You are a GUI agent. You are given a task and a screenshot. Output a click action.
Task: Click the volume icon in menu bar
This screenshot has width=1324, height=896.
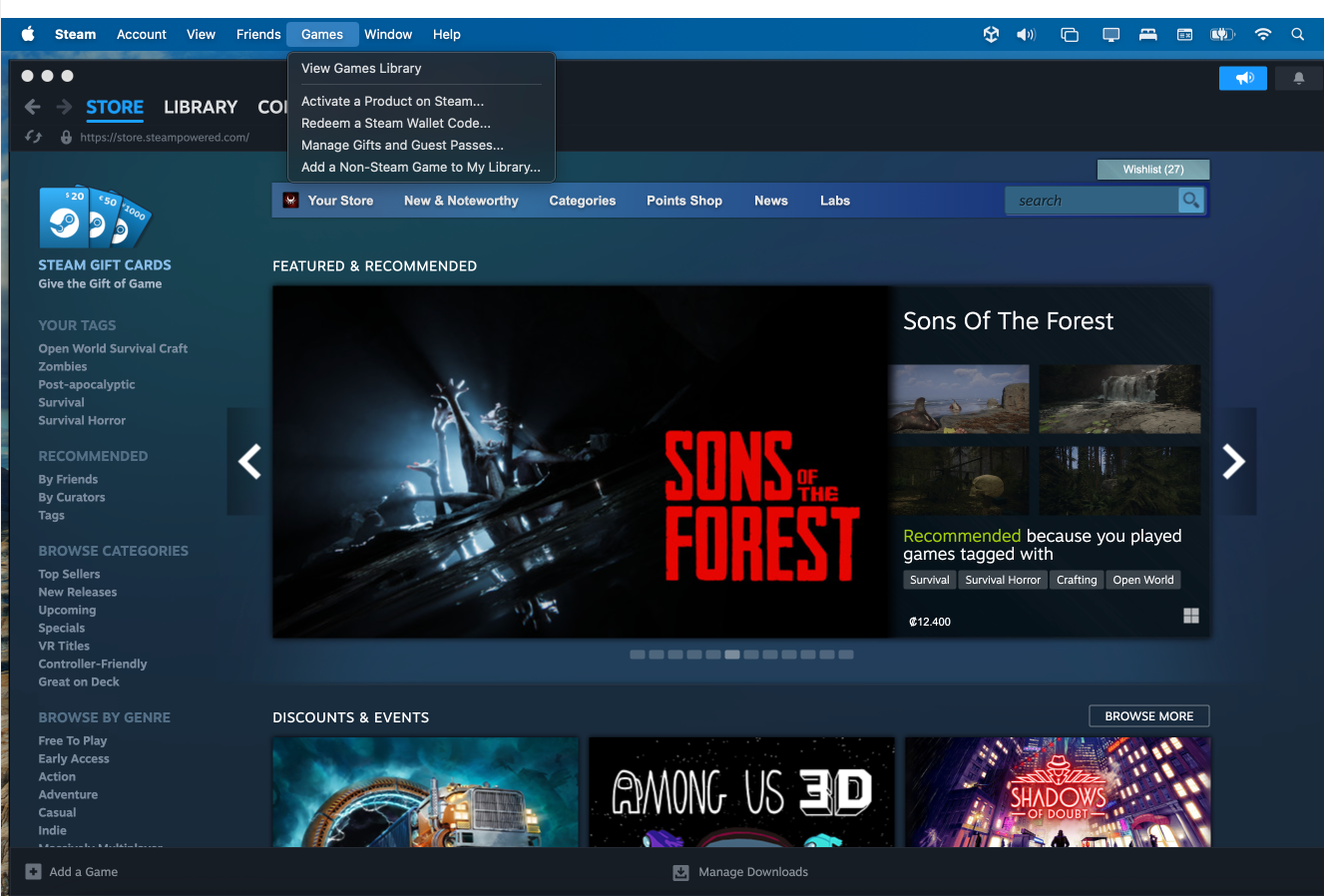(1026, 34)
